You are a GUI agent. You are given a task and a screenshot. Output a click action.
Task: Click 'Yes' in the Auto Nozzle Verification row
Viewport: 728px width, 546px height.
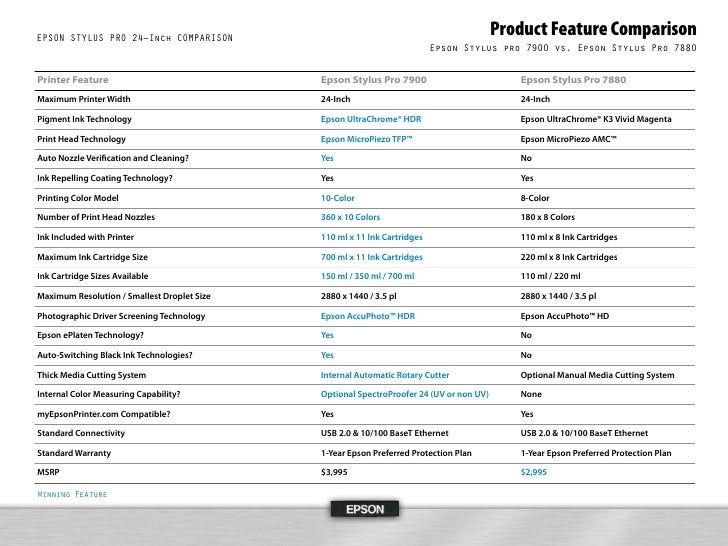(x=327, y=158)
